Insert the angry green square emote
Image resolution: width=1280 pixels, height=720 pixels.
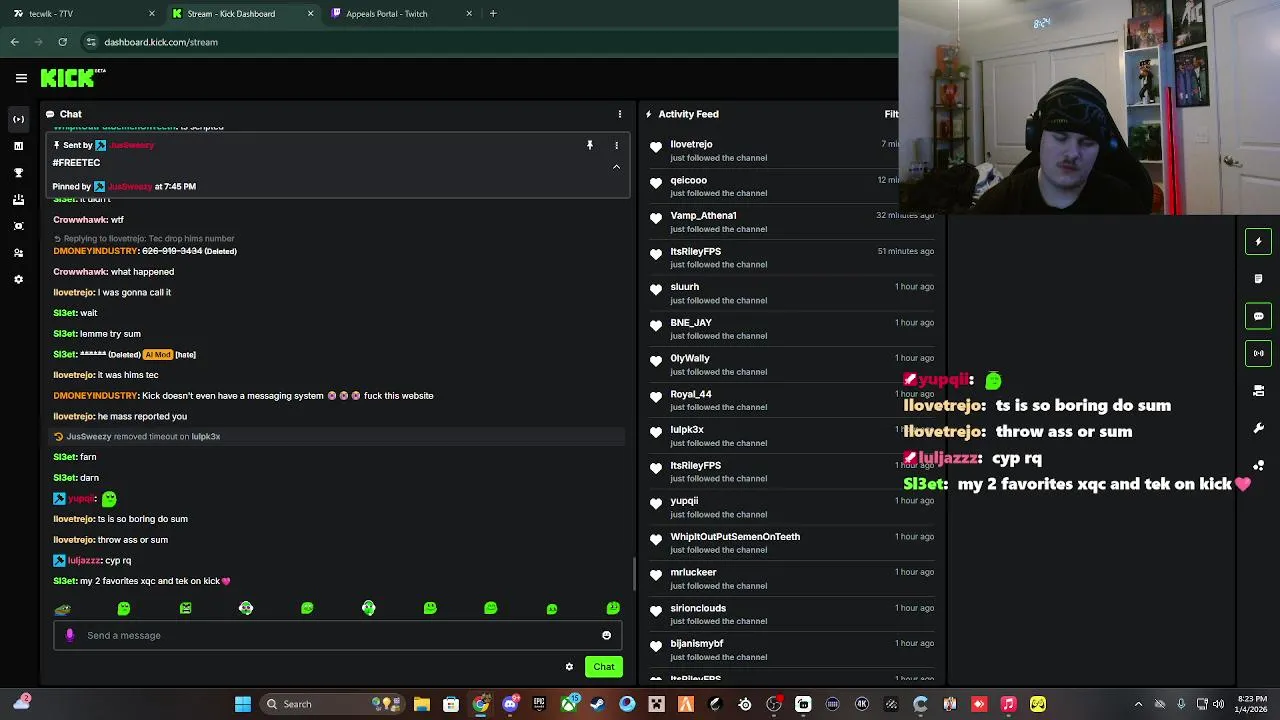[x=185, y=608]
